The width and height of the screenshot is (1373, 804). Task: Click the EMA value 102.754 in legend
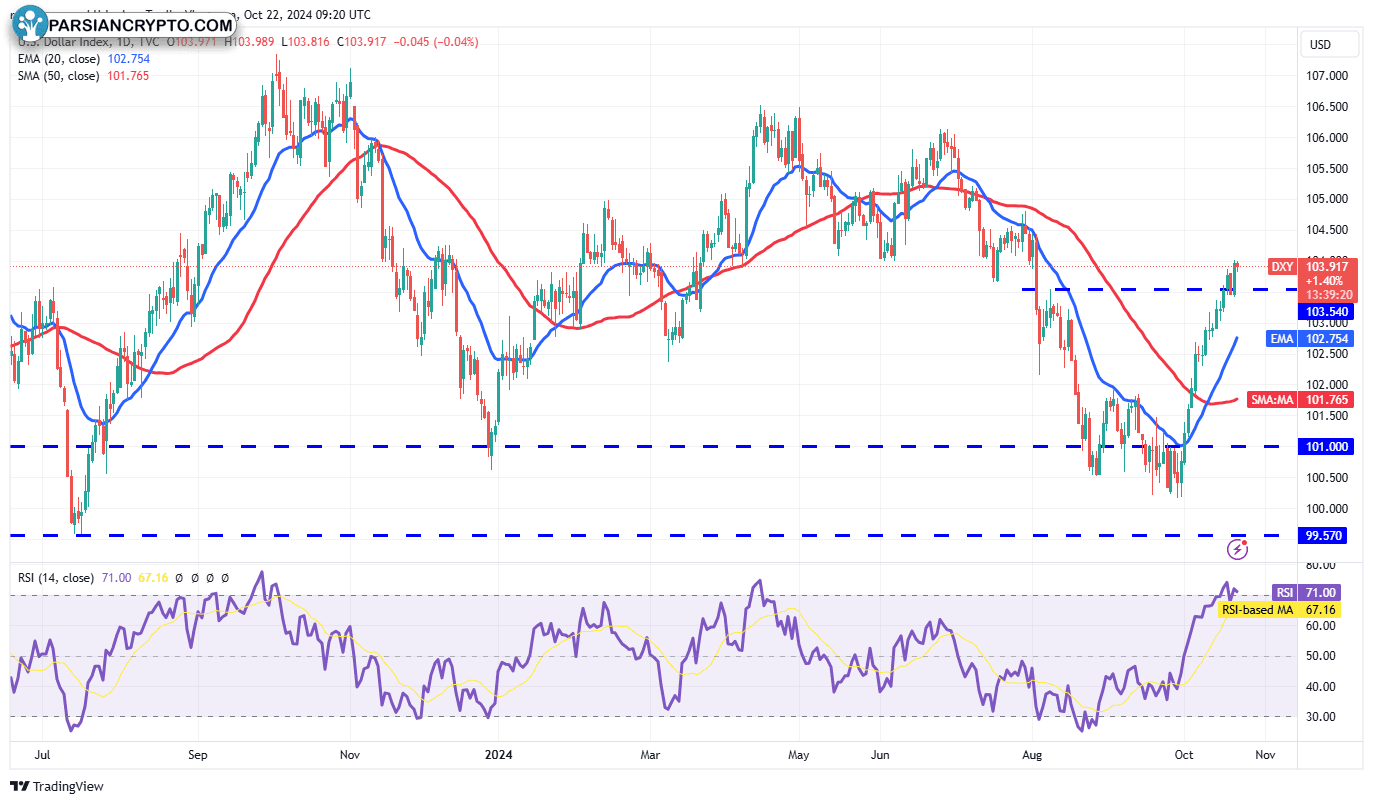pos(129,59)
